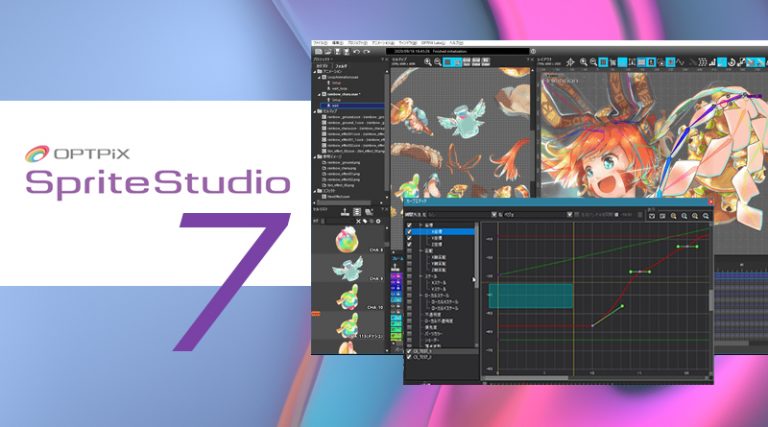Select the highlighted wait animation in project tree

(335, 104)
